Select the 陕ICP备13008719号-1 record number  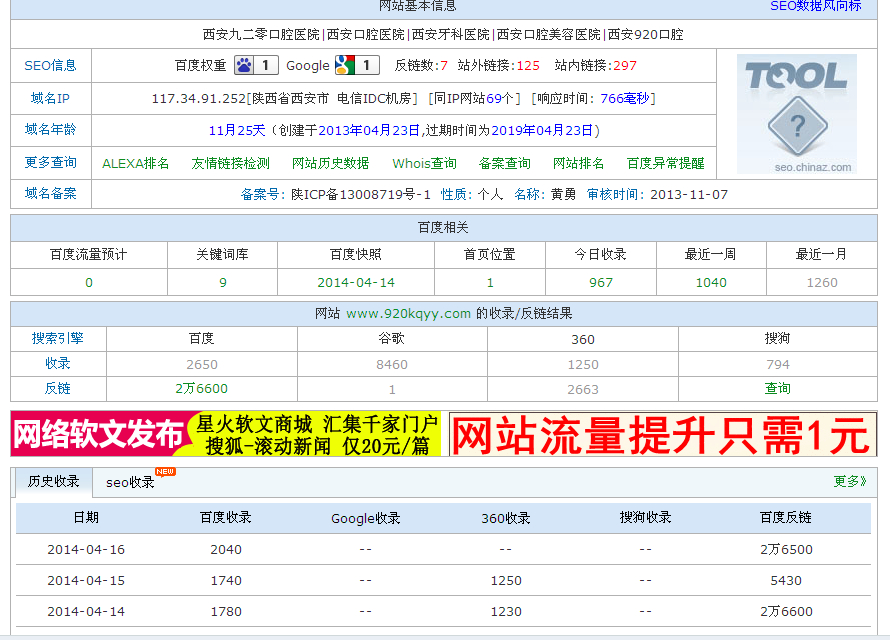click(361, 195)
